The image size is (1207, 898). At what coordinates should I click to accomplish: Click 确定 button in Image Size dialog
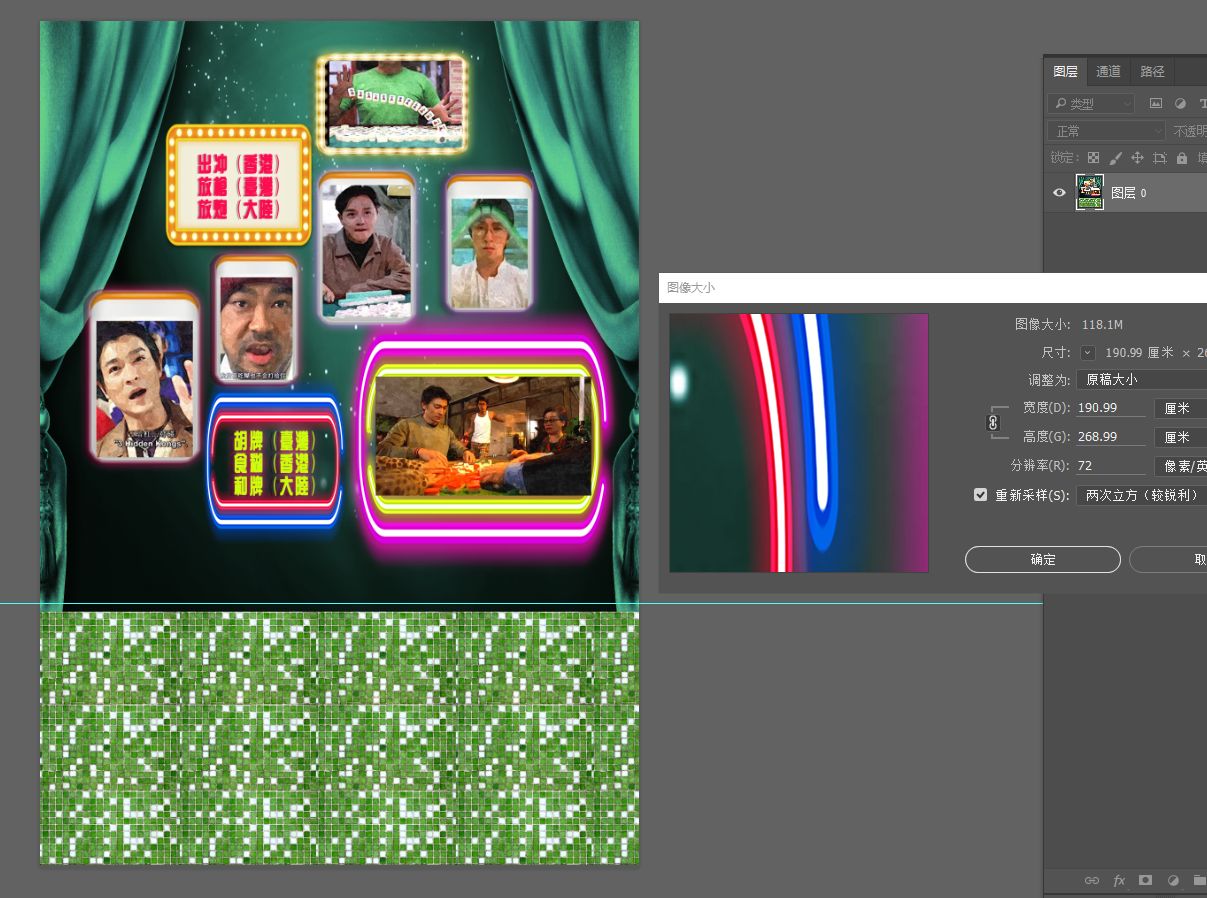click(1043, 559)
